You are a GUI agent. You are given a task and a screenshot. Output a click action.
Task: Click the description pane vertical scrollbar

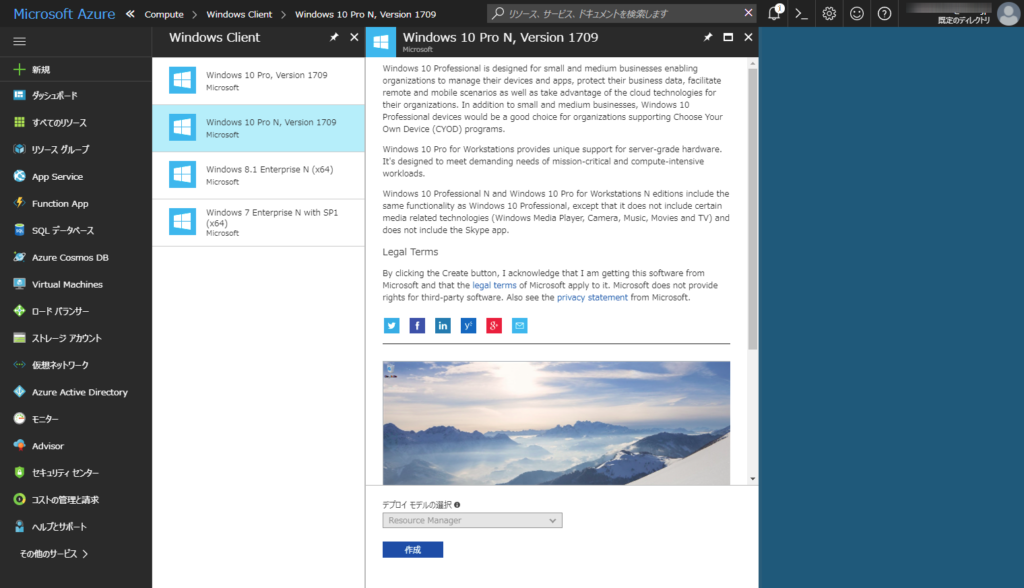(752, 209)
